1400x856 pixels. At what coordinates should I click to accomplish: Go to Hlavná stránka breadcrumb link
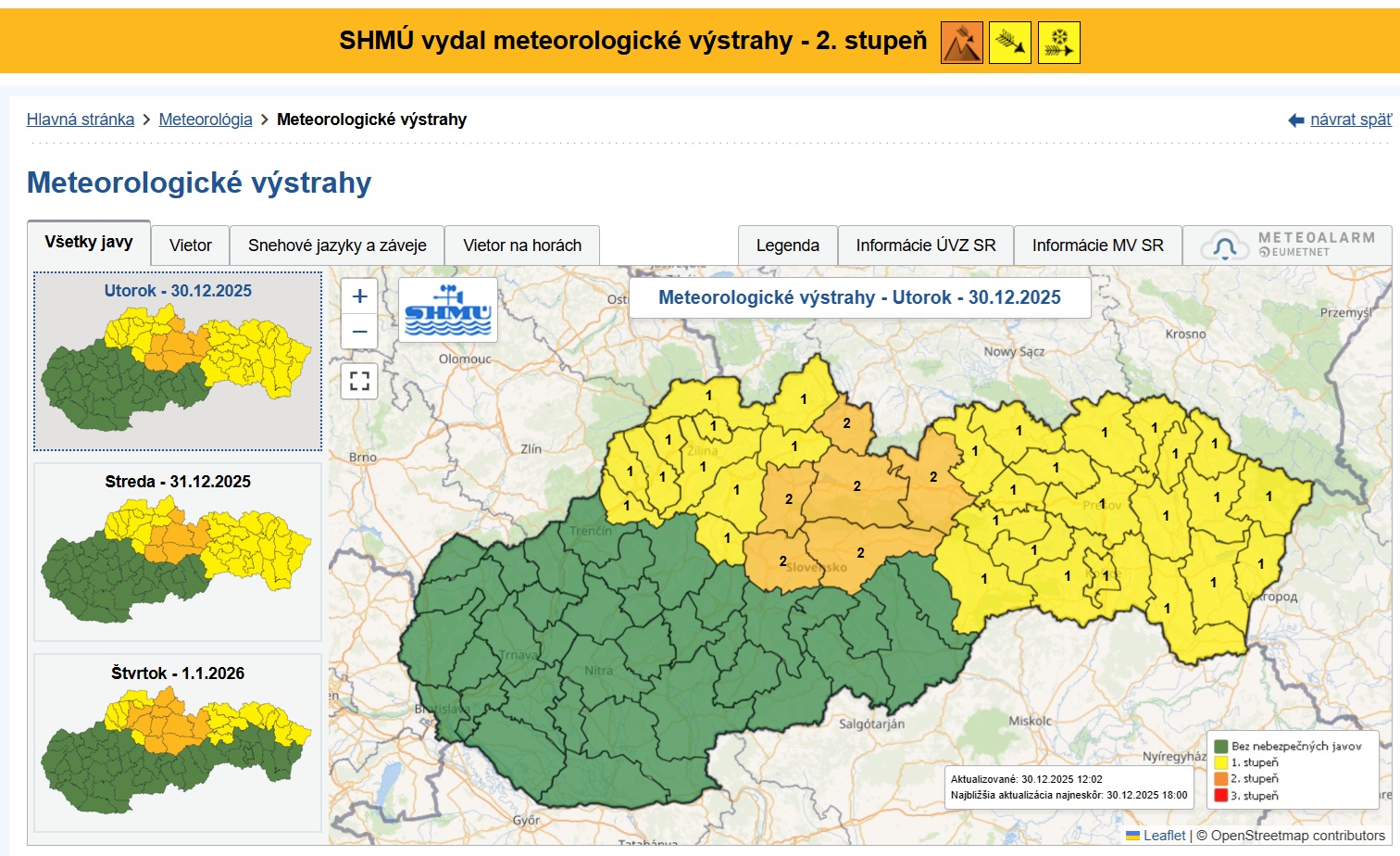point(81,120)
